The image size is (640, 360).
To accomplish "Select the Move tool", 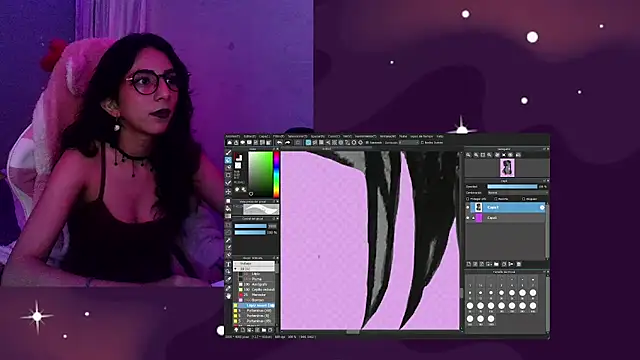I will tap(228, 191).
